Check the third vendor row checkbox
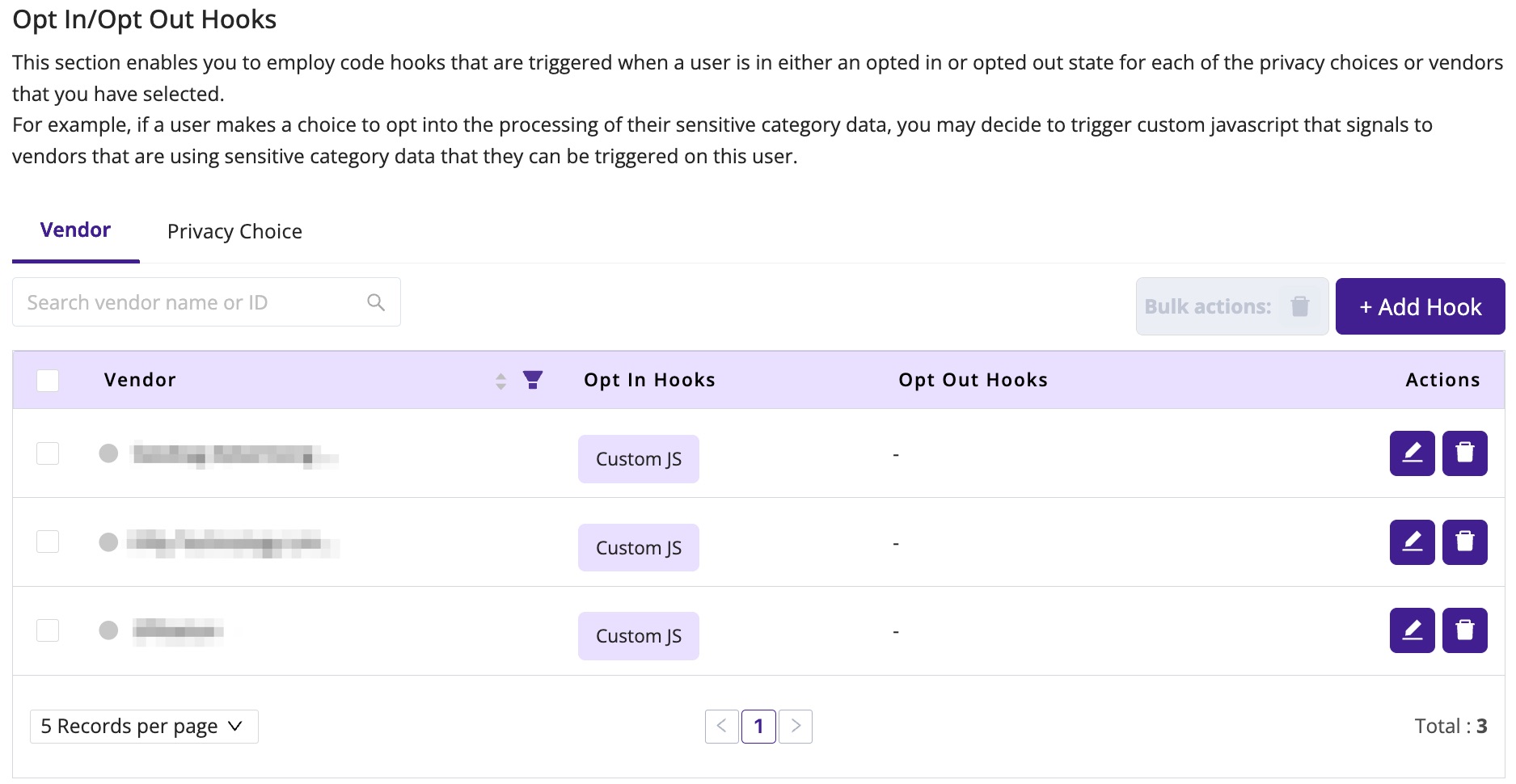1516x784 pixels. click(x=48, y=630)
